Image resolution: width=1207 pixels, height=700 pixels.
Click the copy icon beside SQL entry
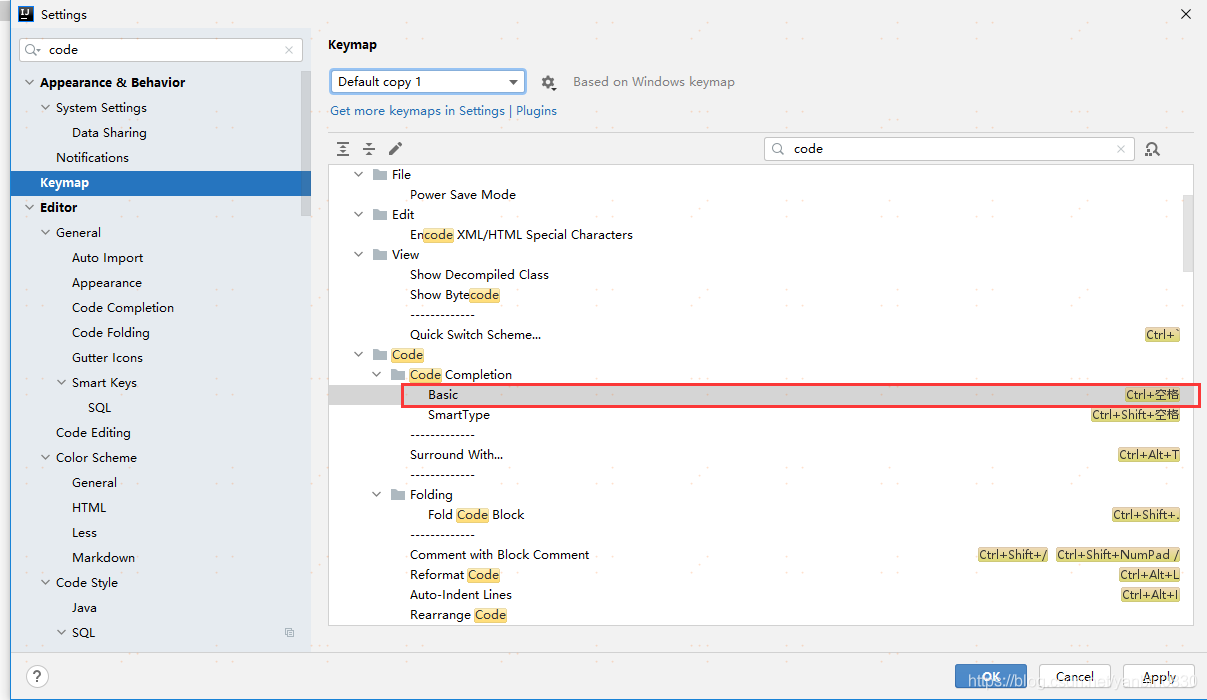289,632
